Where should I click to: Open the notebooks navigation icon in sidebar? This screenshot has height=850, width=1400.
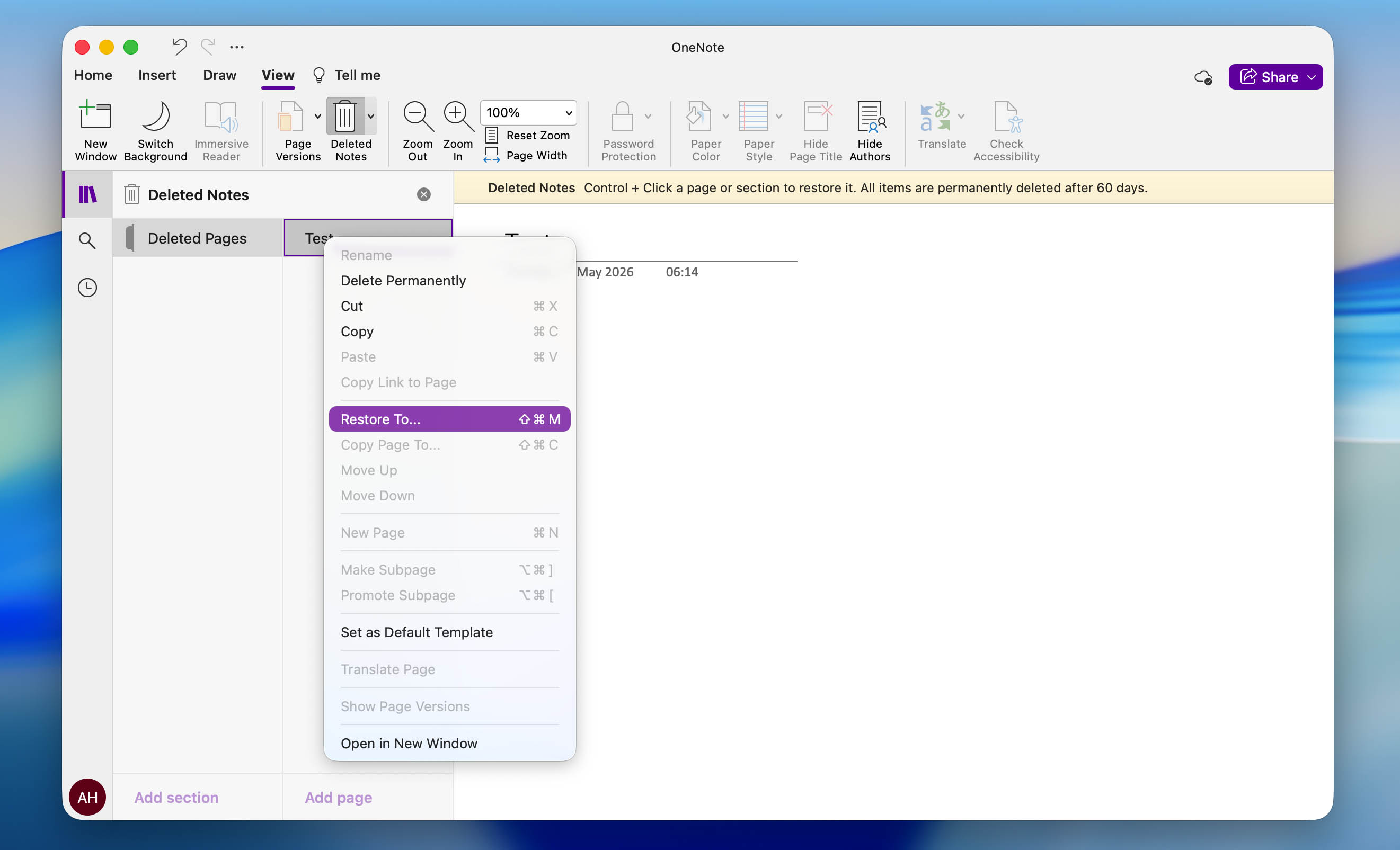tap(87, 194)
